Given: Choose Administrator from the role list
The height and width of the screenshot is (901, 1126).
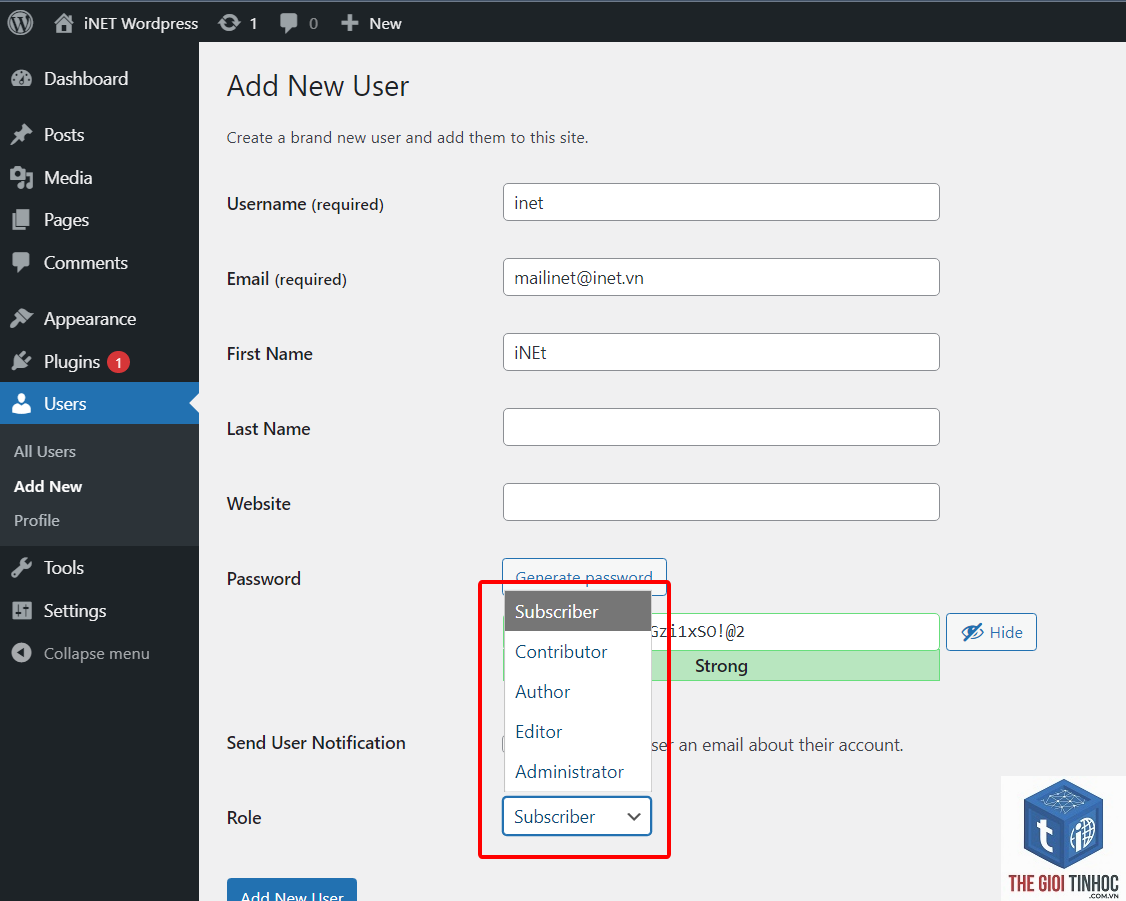Looking at the screenshot, I should 578,772.
